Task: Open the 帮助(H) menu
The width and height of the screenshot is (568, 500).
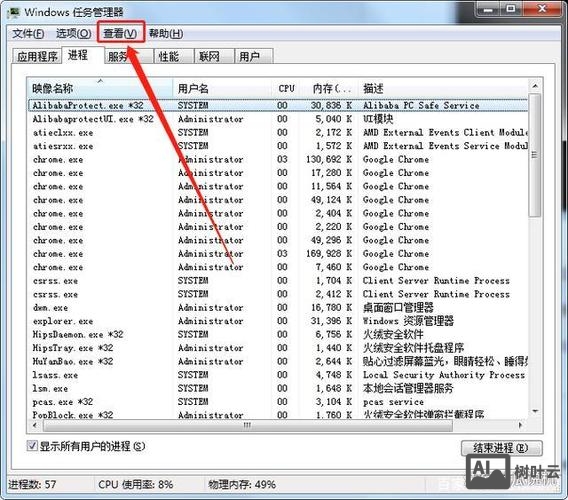Action: [166, 34]
